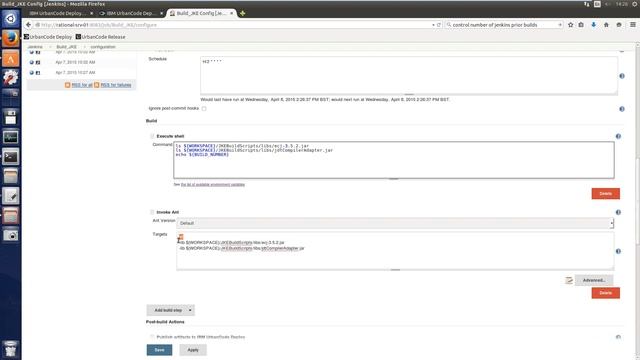Image resolution: width=640 pixels, height=360 pixels.
Task: Reload the page with refresh icon
Action: [x=439, y=25]
